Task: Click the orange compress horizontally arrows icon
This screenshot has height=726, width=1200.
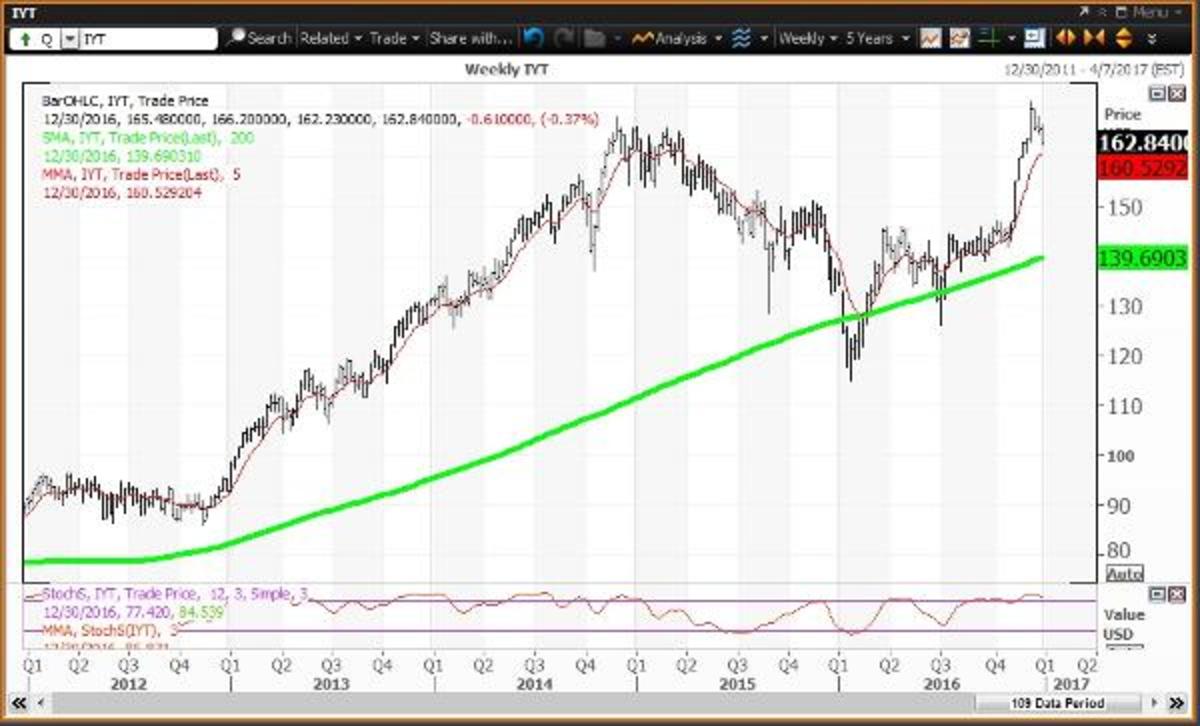Action: click(x=1093, y=38)
